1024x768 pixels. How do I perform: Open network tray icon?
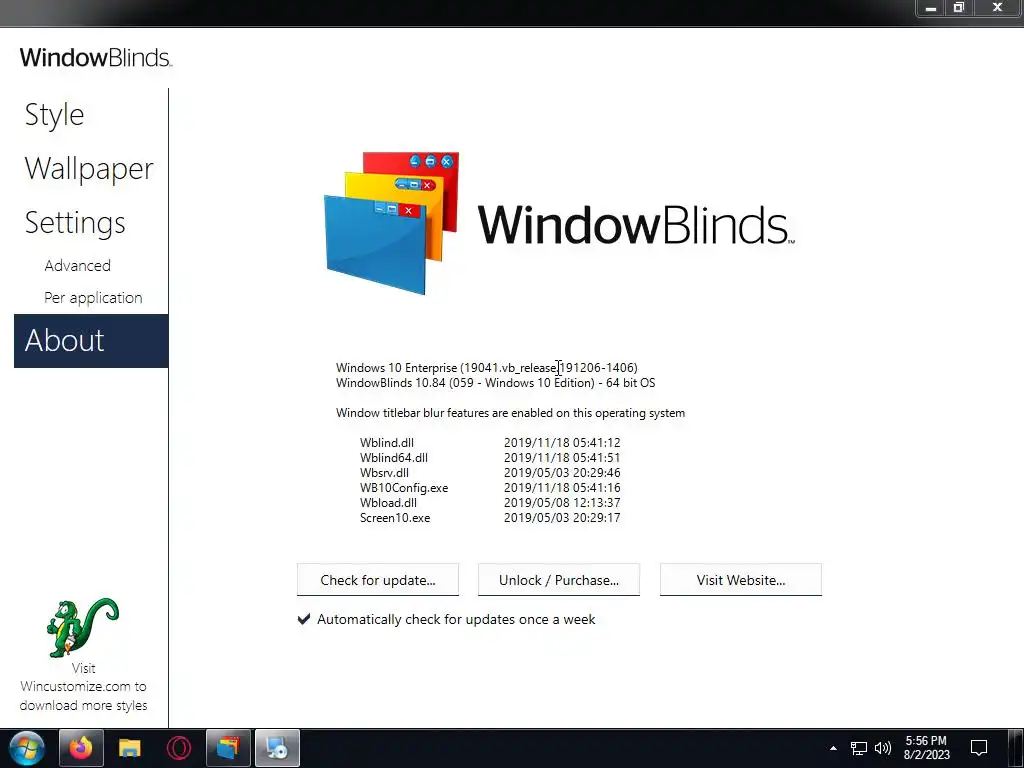point(858,748)
